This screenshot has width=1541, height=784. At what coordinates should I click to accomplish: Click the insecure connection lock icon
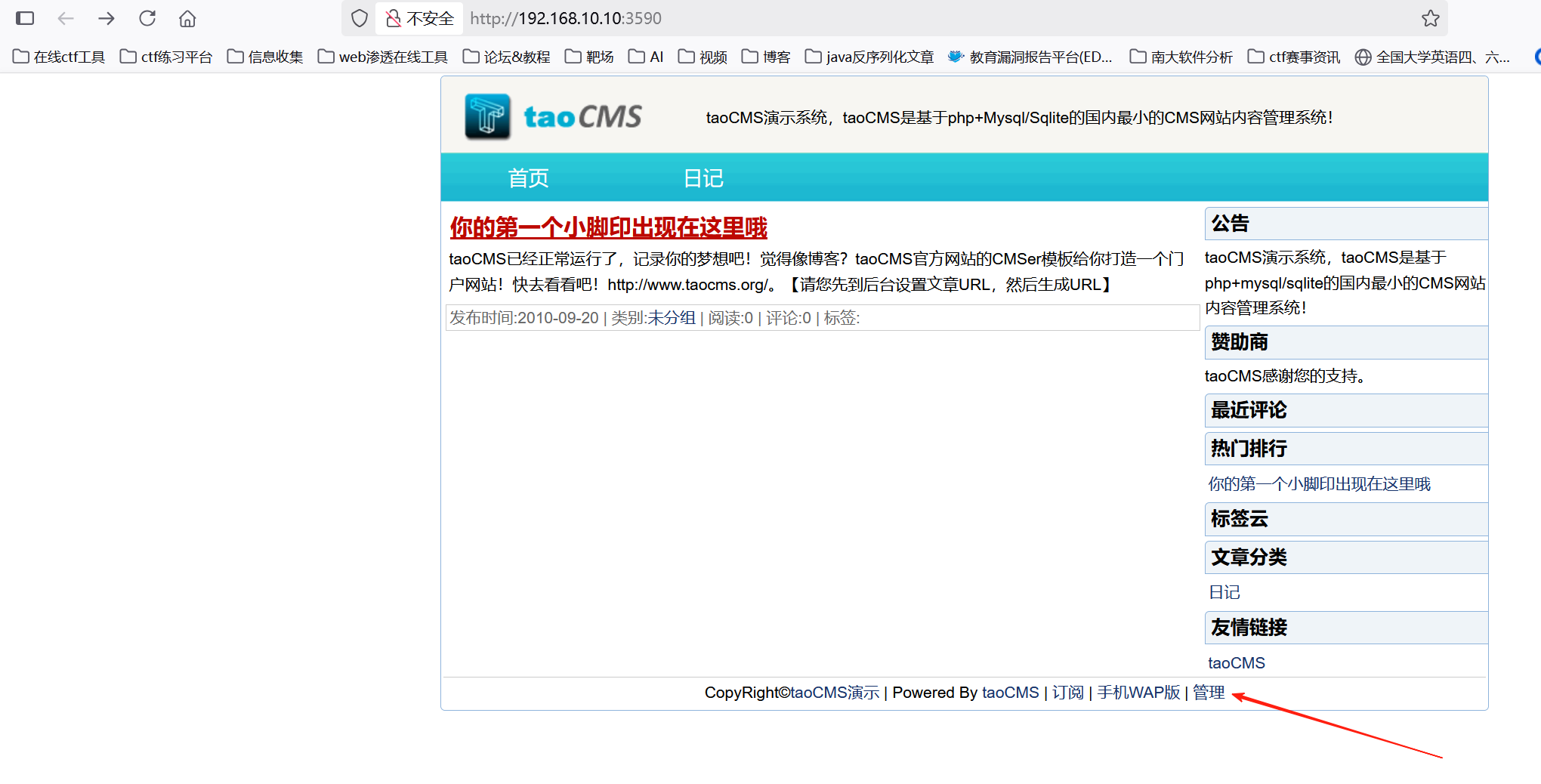click(x=393, y=18)
